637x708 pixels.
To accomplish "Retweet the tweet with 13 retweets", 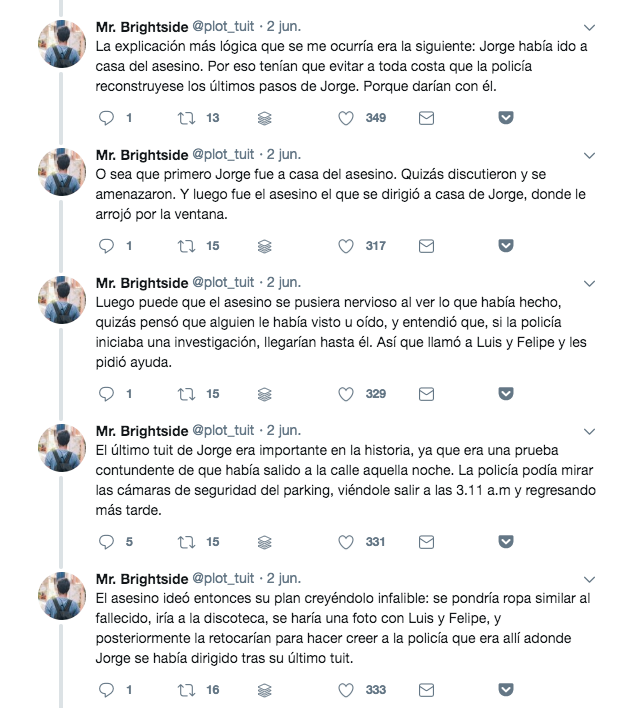I will [x=186, y=118].
